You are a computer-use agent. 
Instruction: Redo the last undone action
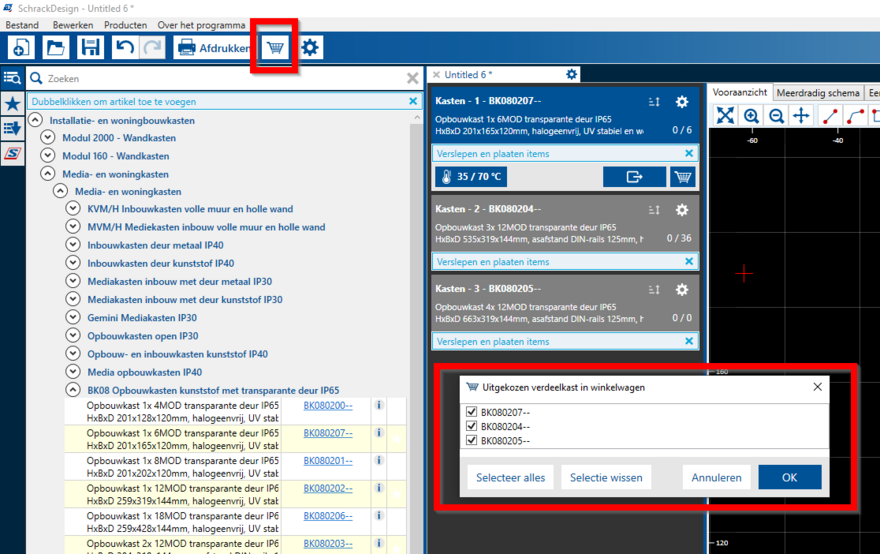152,48
